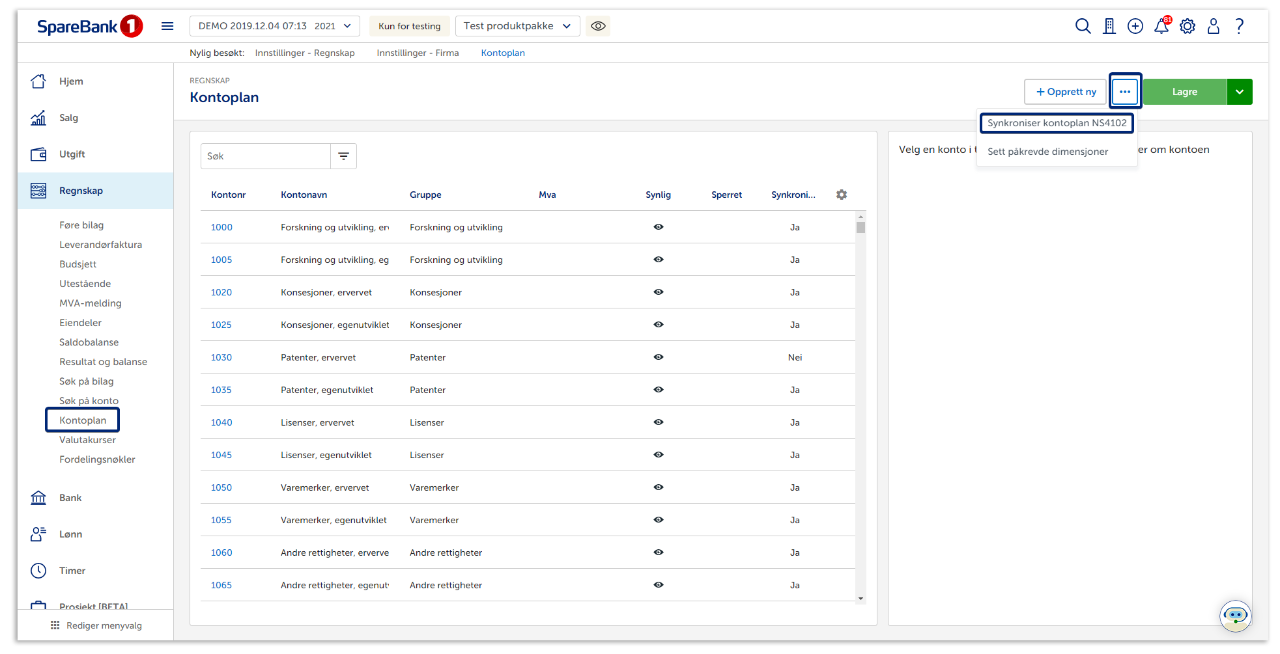1280x654 pixels.
Task: Toggle visibility eye for account 1050
Action: pyautogui.click(x=658, y=487)
